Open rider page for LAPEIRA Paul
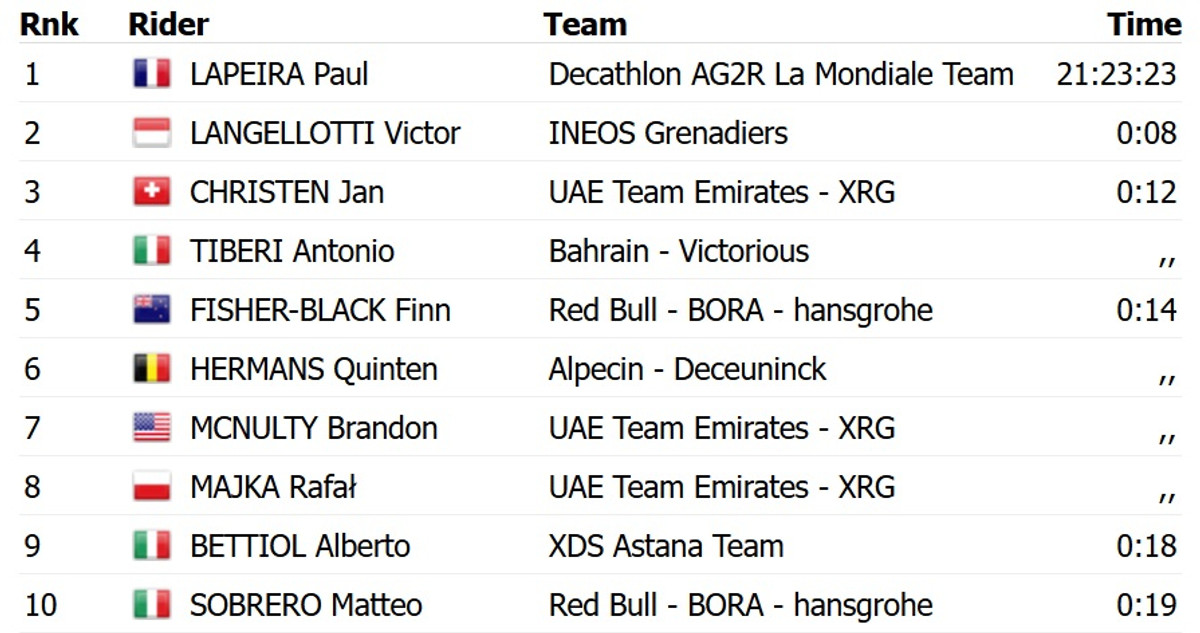1200x633 pixels. (279, 74)
